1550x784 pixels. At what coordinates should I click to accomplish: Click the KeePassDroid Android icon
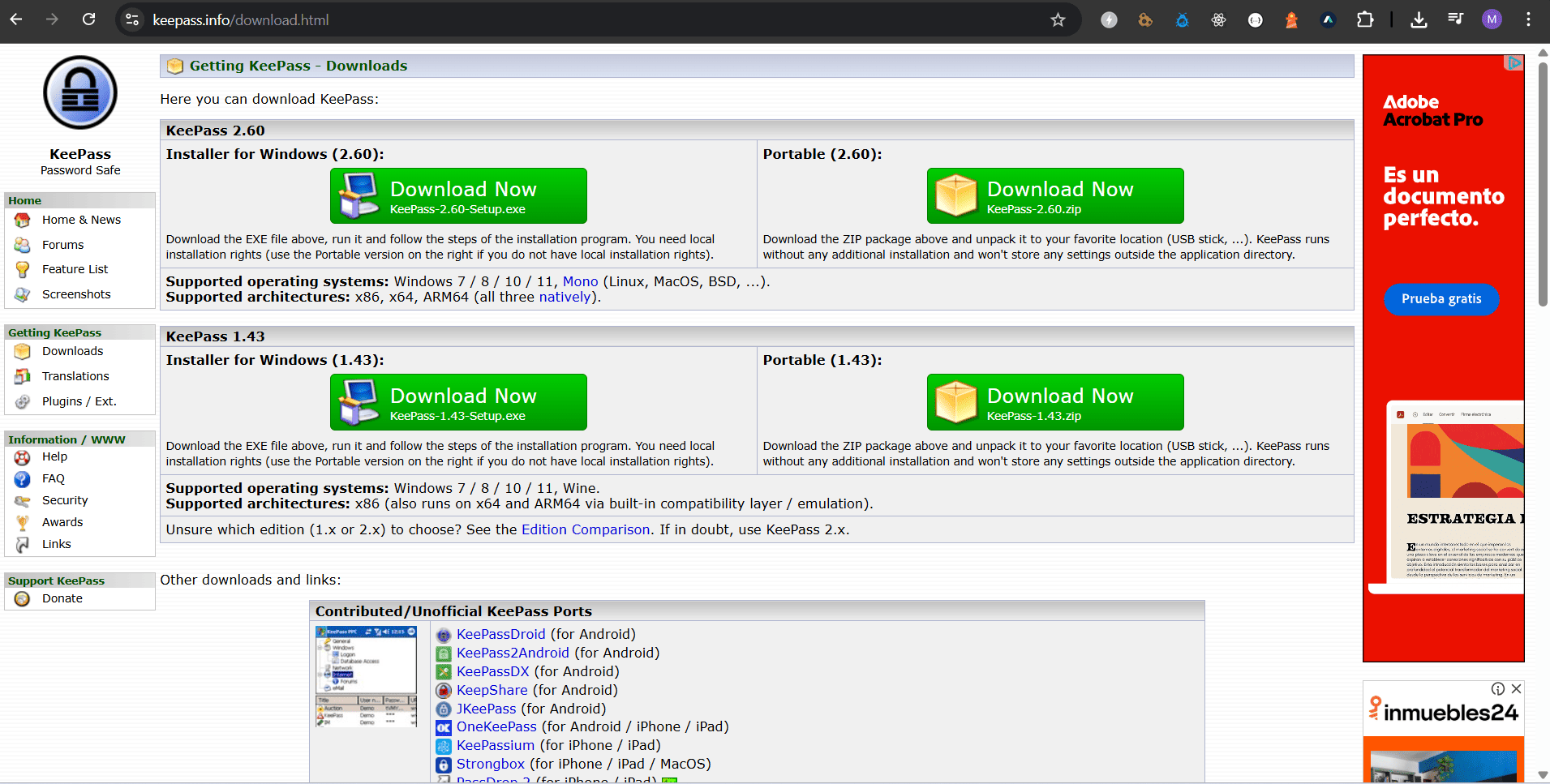(x=444, y=635)
